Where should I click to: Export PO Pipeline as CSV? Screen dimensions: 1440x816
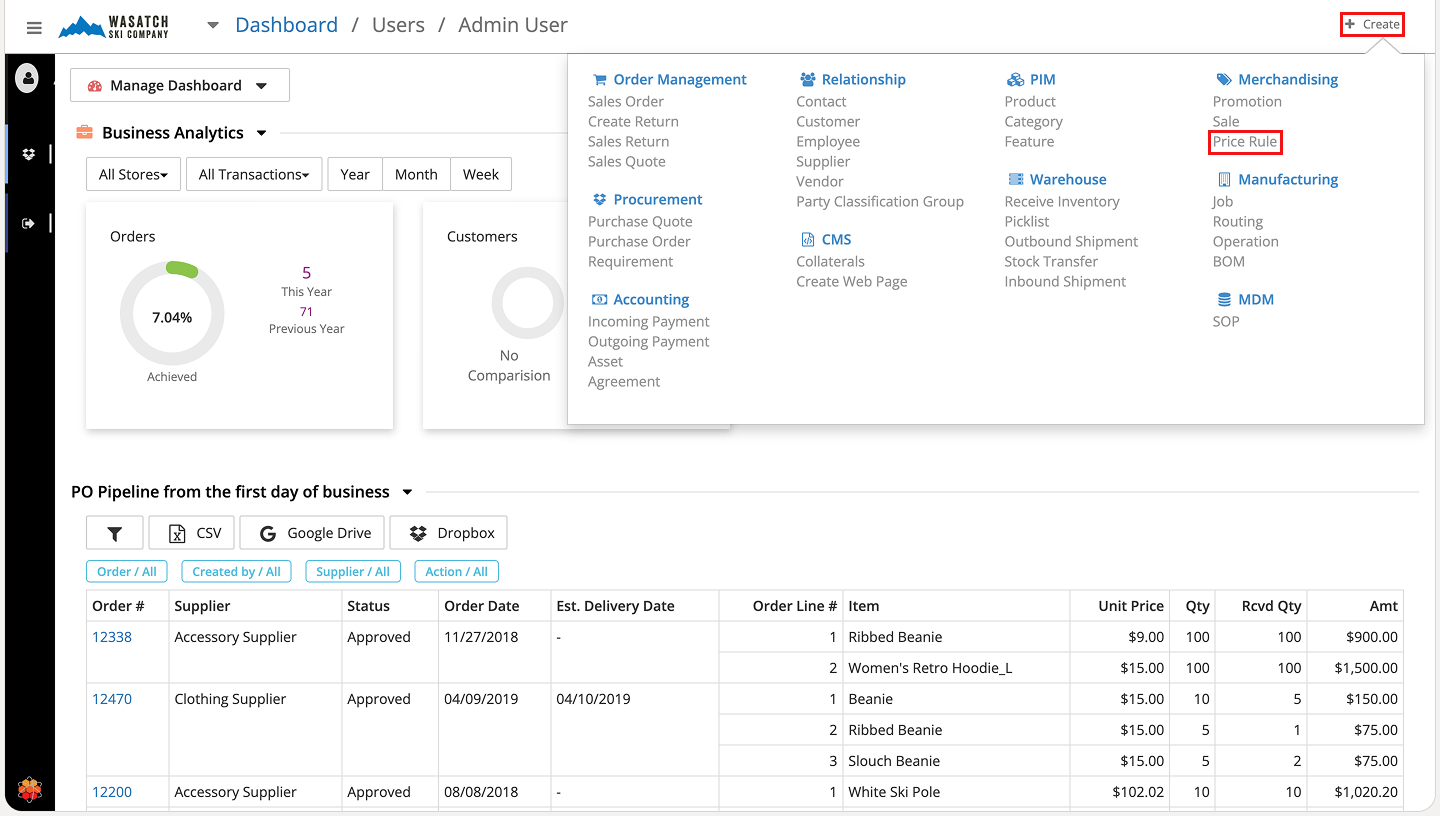[x=192, y=533]
